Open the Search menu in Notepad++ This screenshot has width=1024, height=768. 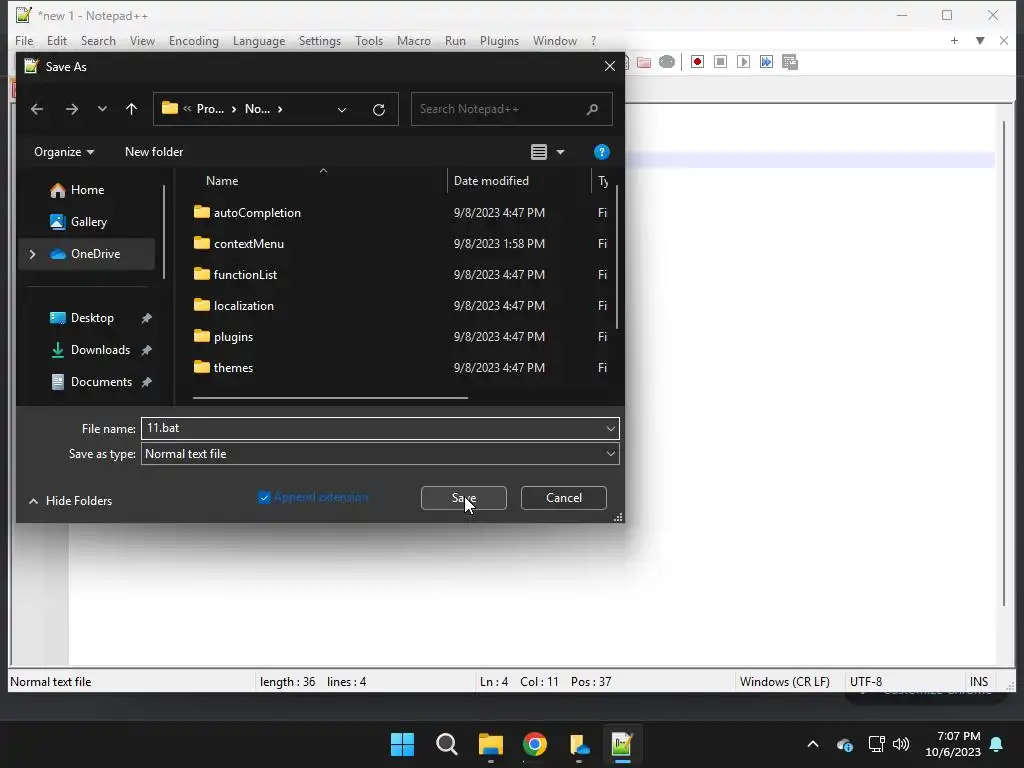point(98,40)
